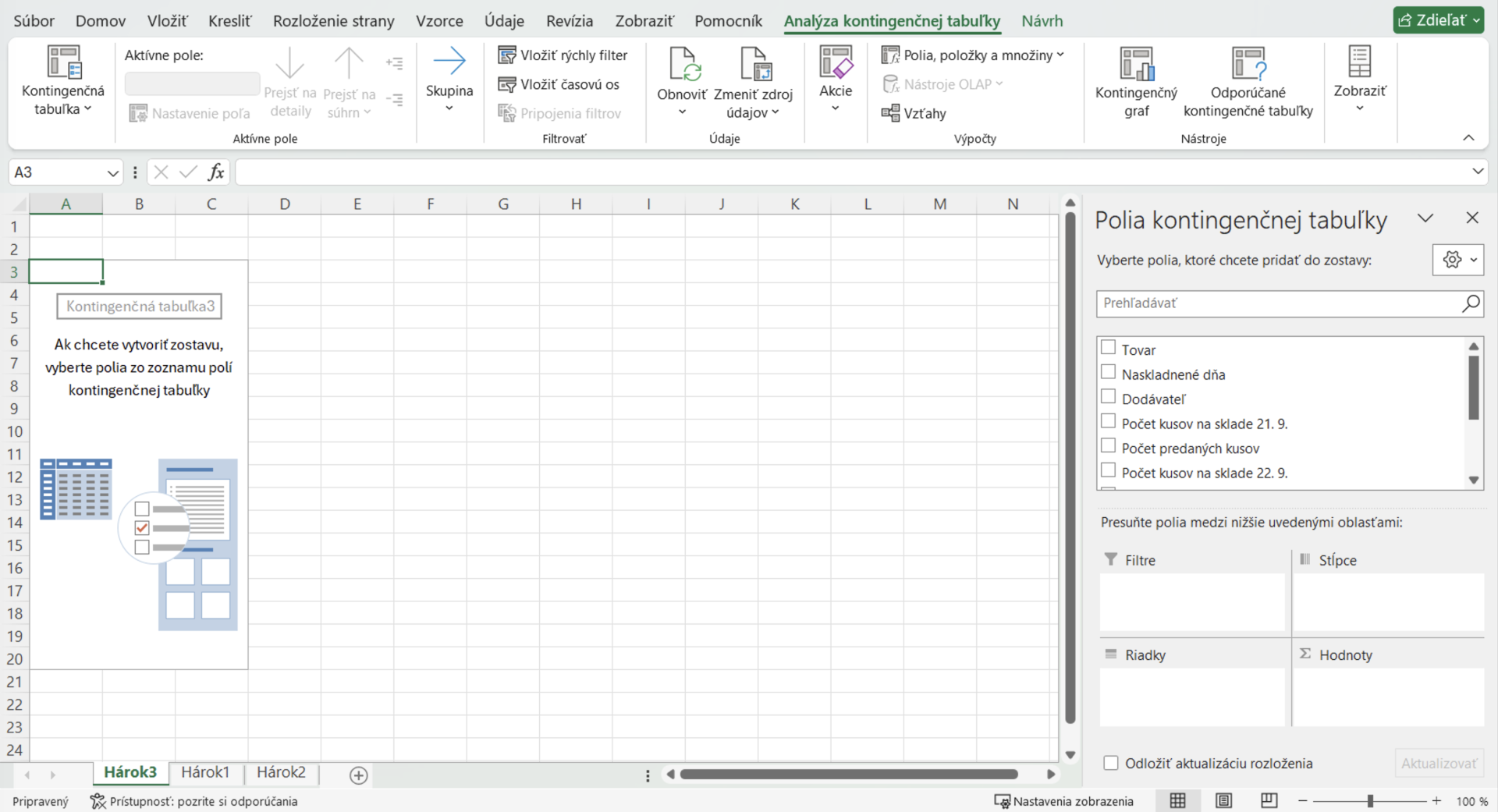Switch to the Vzorce ribbon tab
This screenshot has width=1498, height=812.
tap(439, 21)
